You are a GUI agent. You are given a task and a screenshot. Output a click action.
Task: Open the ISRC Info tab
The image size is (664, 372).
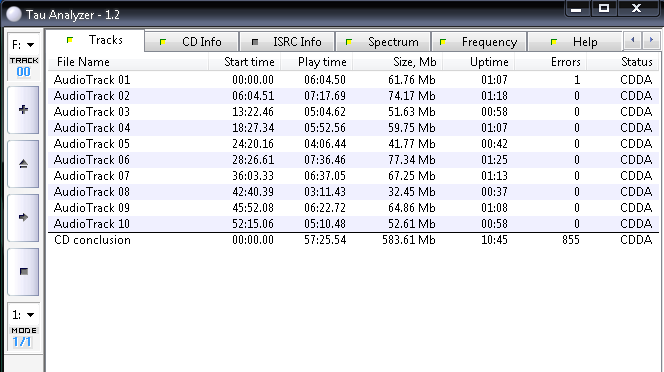[x=287, y=42]
